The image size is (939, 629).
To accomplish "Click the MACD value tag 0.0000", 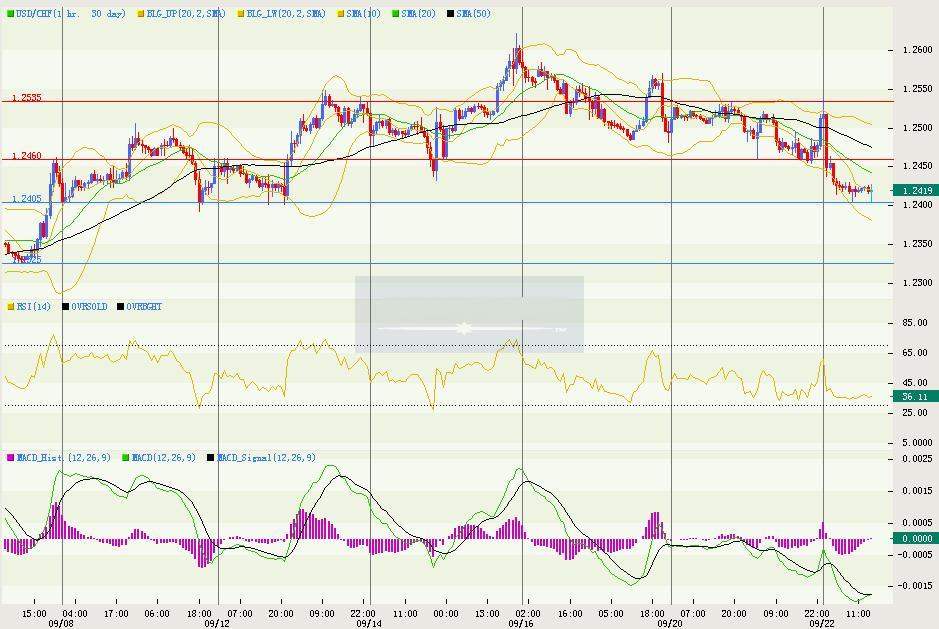I will coord(915,539).
